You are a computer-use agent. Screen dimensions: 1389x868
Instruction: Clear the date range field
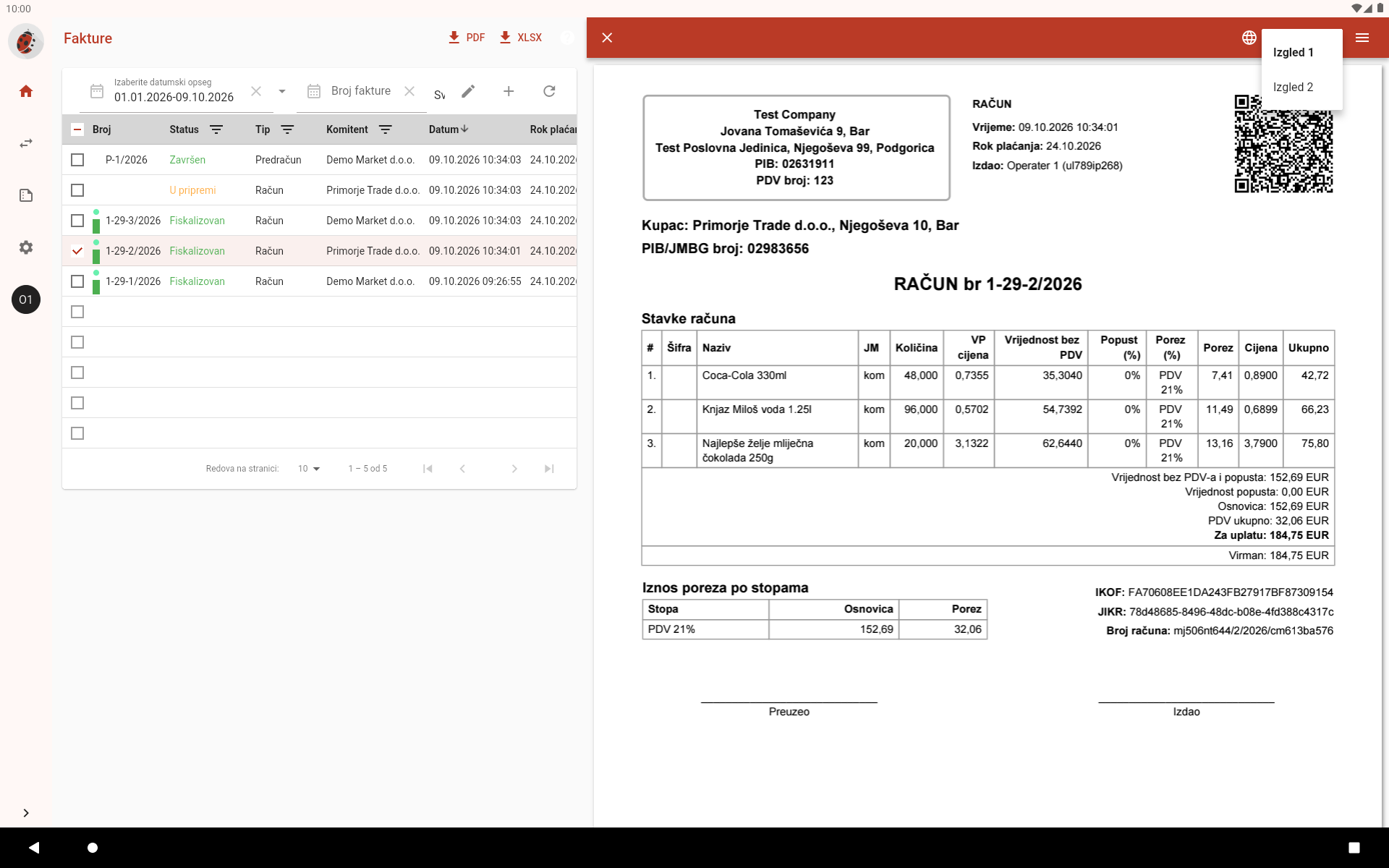coord(256,91)
